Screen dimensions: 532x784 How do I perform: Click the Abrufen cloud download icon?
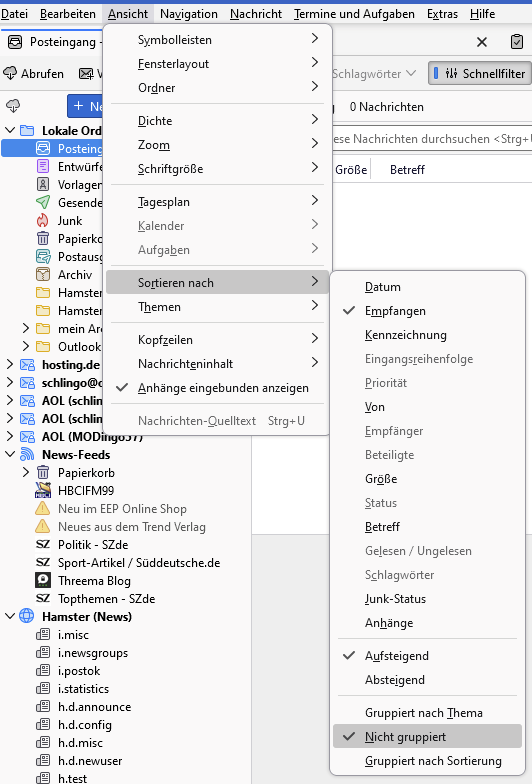pos(10,74)
